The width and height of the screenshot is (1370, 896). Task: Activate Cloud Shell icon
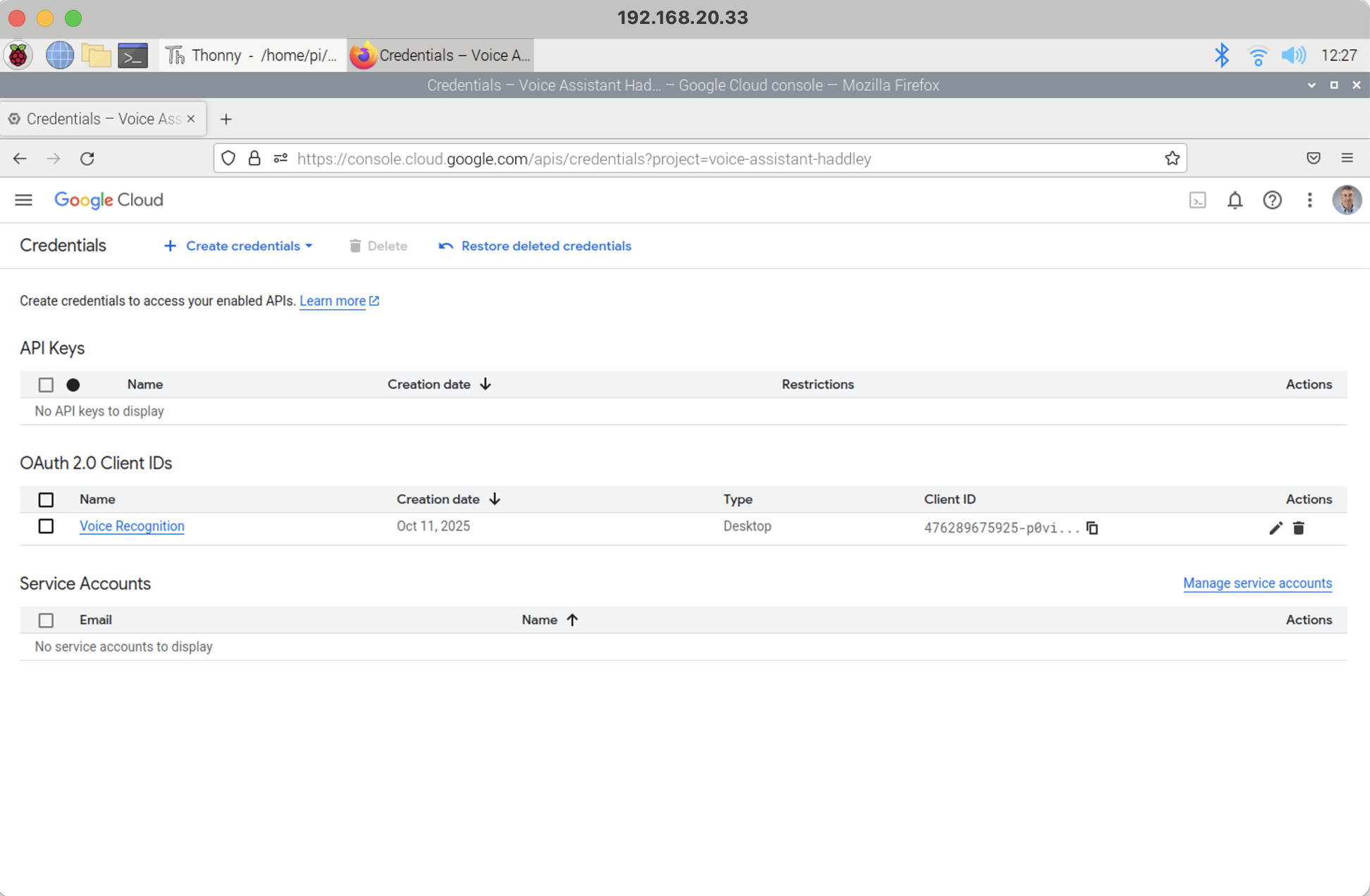(1197, 201)
